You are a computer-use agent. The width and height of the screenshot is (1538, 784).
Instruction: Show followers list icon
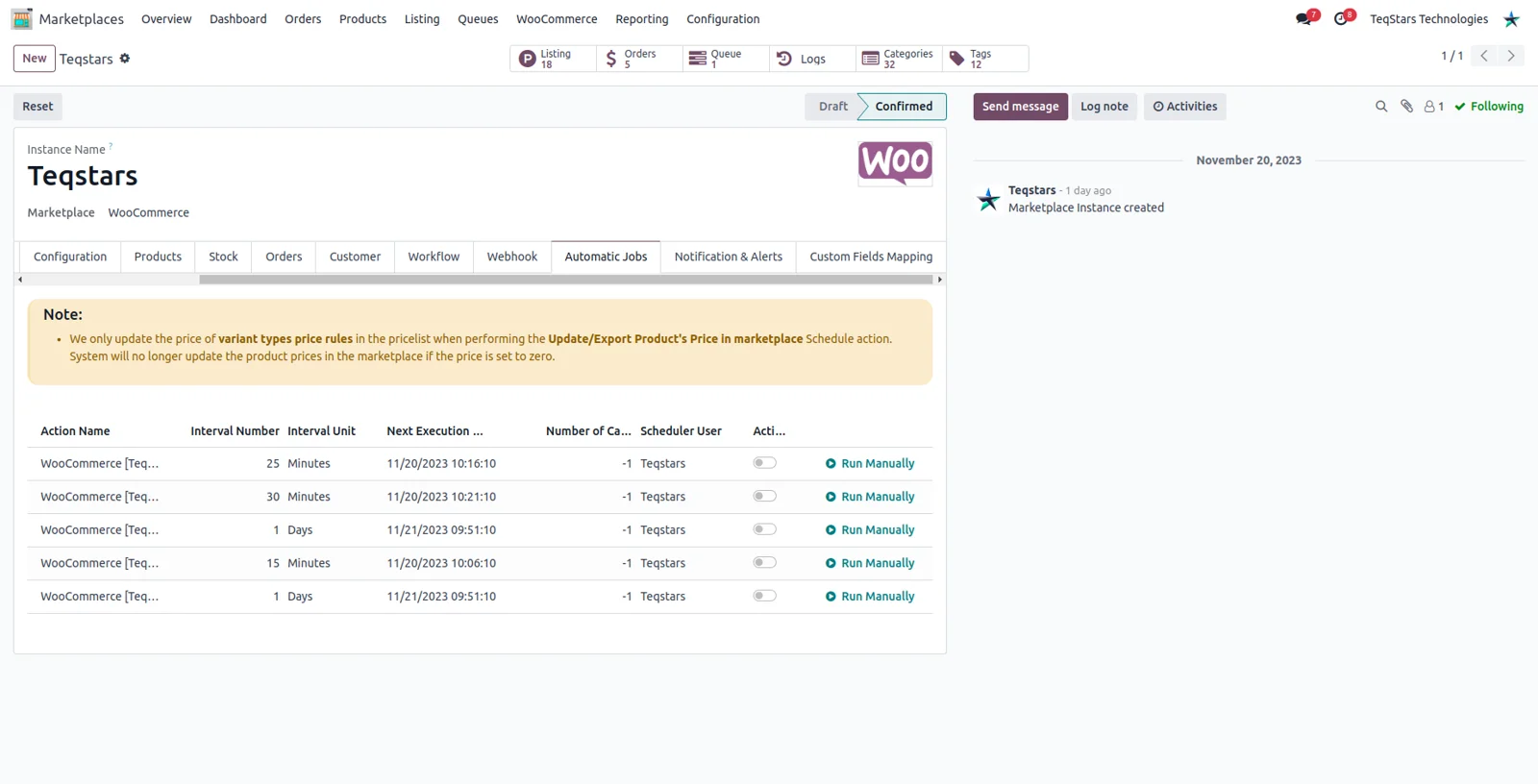click(1434, 107)
